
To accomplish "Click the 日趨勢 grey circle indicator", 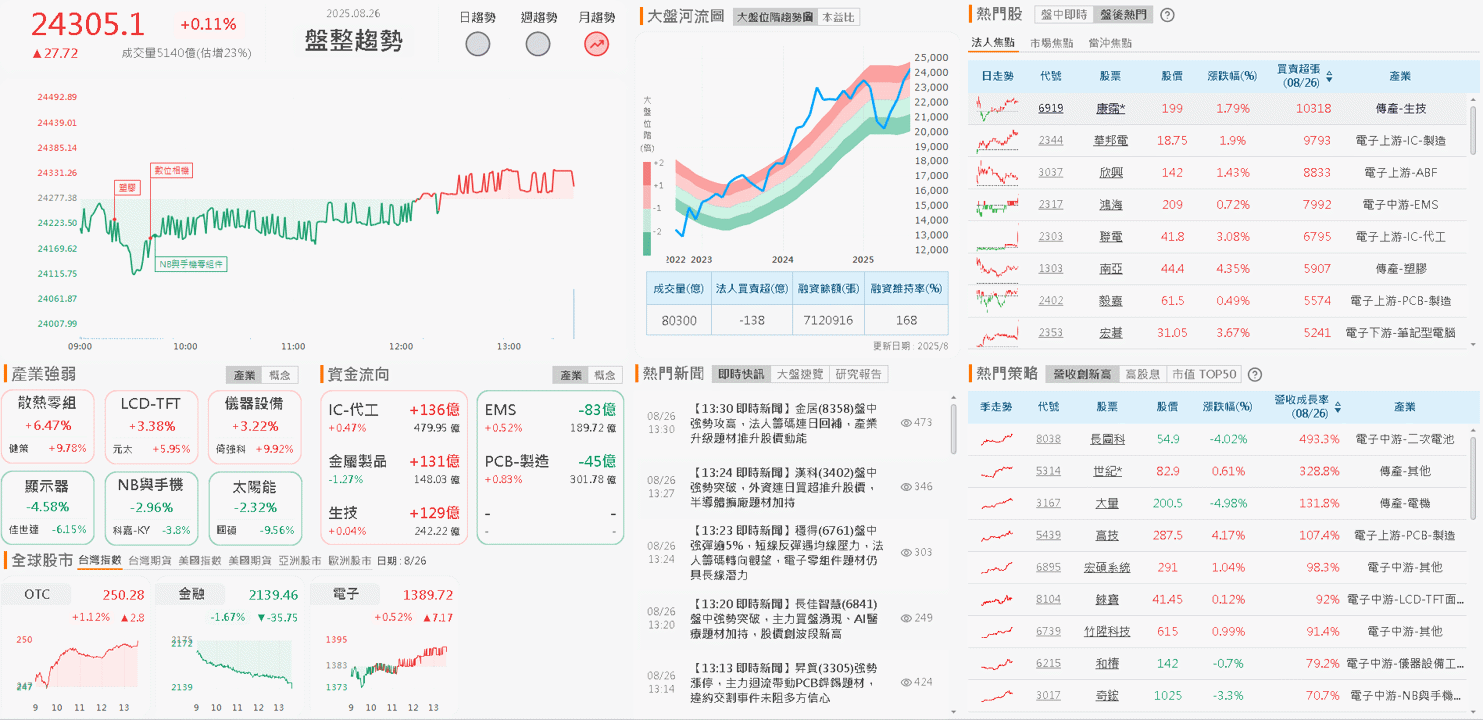I will (478, 43).
